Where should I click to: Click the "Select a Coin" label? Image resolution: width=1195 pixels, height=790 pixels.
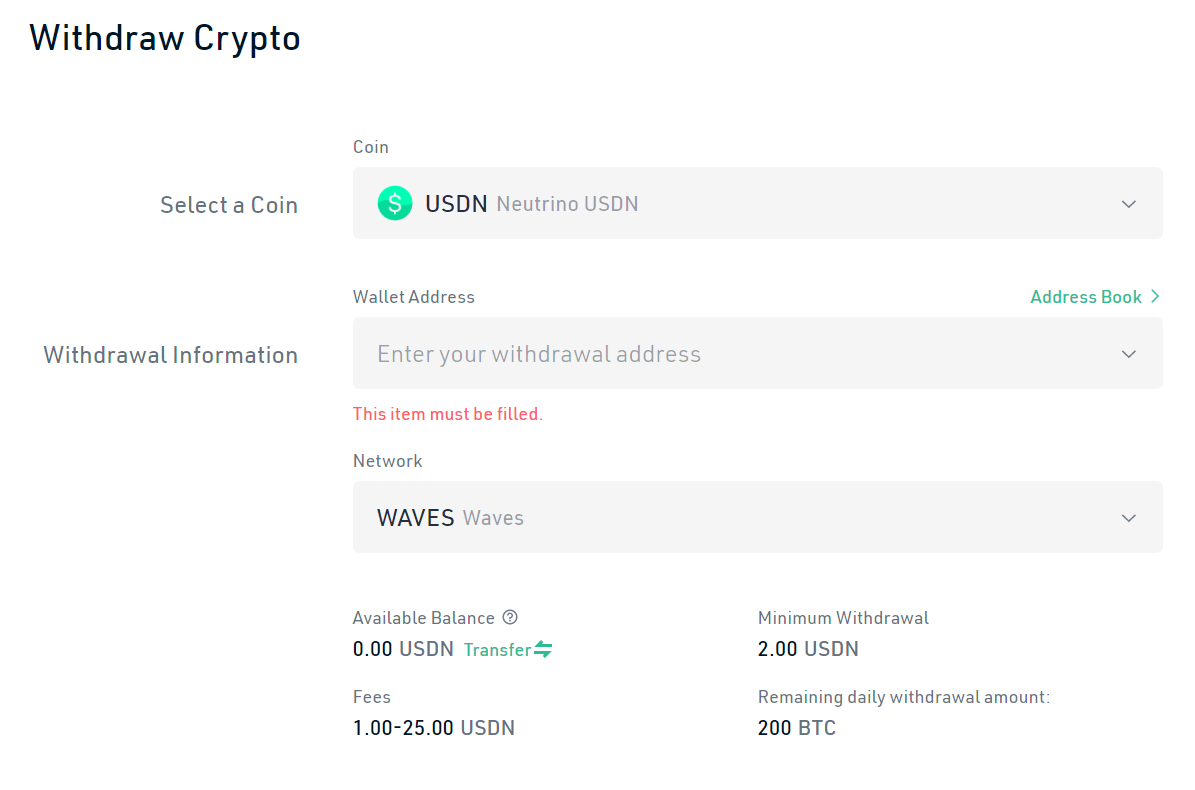[x=229, y=205]
